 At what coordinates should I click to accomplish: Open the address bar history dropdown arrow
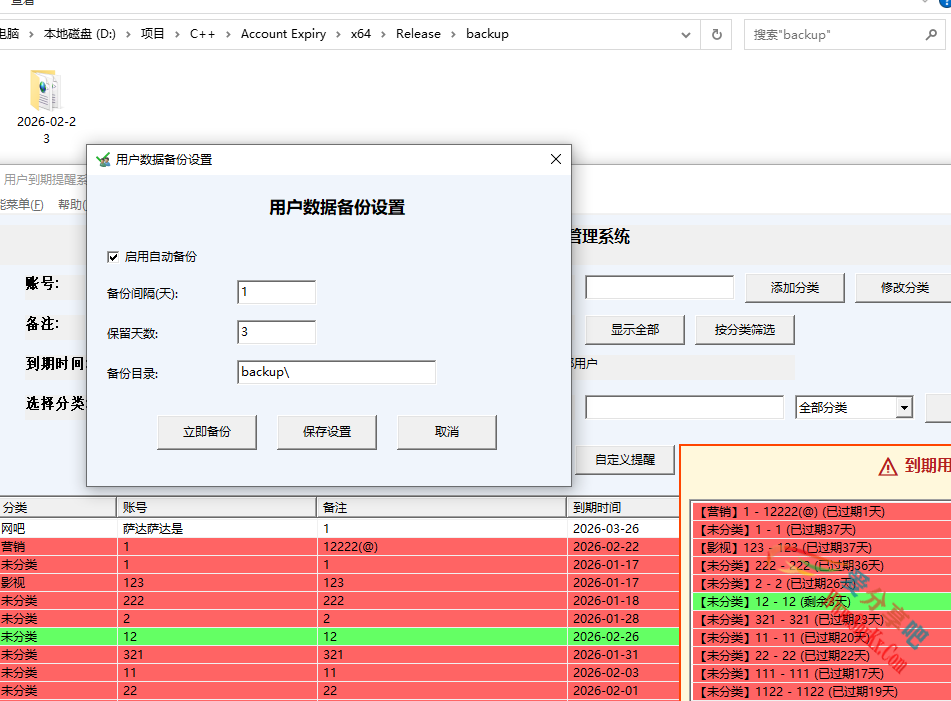tap(686, 34)
